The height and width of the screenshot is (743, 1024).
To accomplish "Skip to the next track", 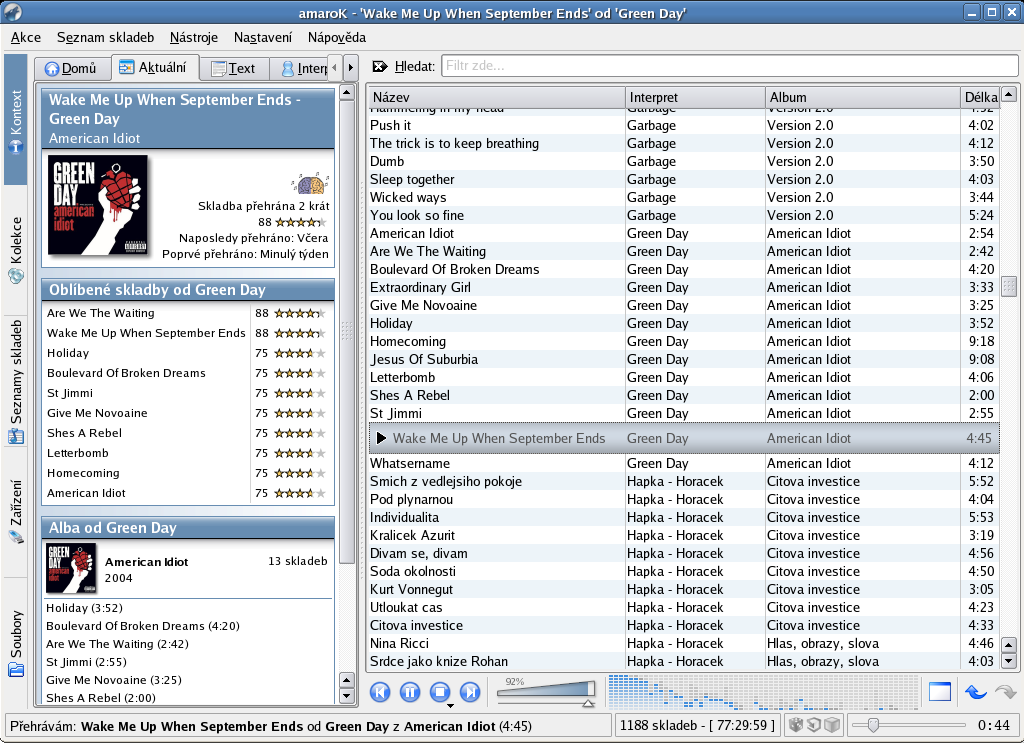I will point(470,691).
